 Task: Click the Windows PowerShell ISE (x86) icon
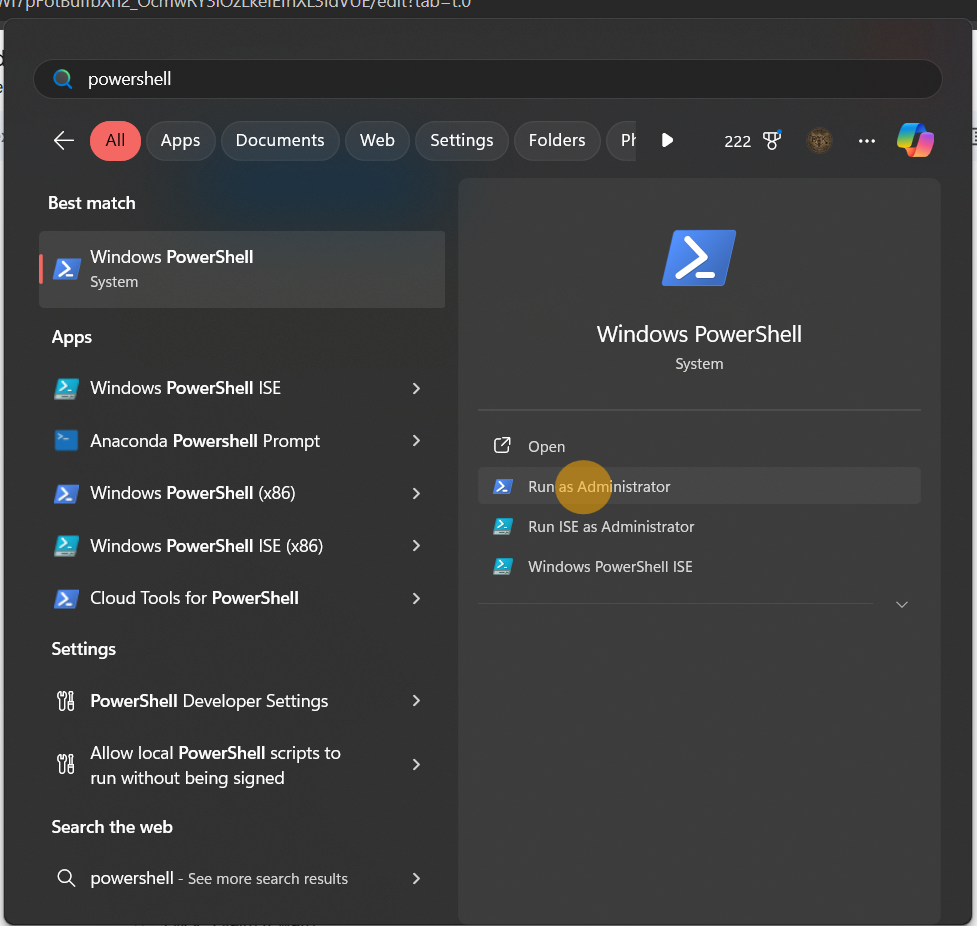point(66,546)
